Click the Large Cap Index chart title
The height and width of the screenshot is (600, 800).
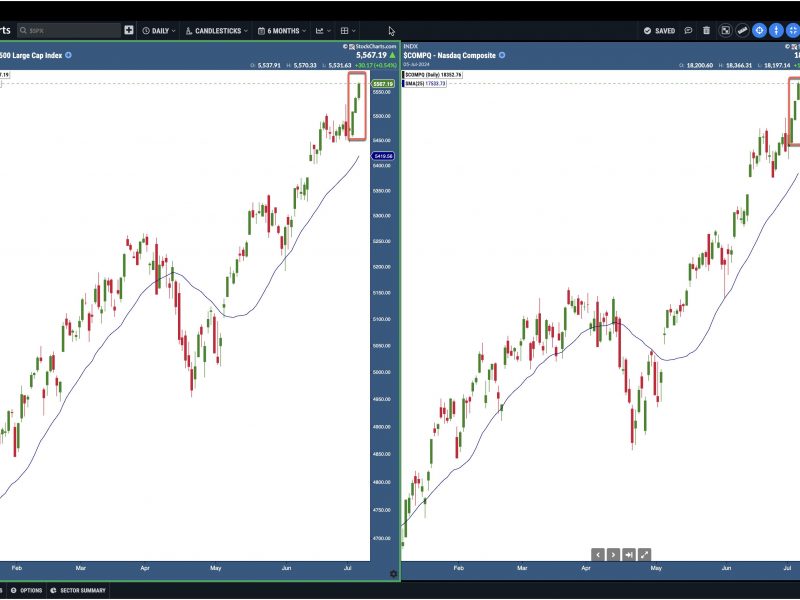pos(31,55)
